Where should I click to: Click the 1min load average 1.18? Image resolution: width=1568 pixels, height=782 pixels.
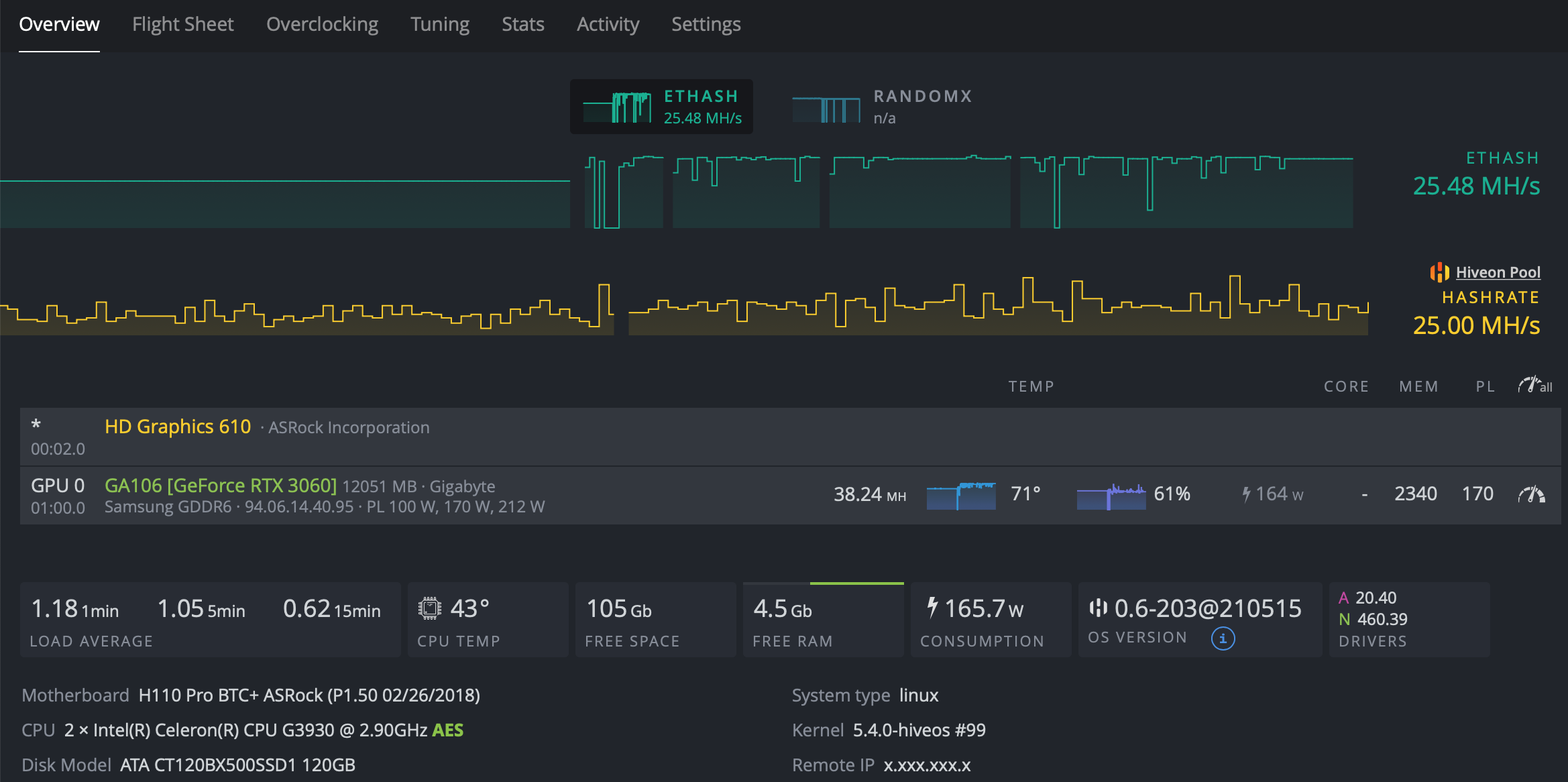click(x=75, y=608)
